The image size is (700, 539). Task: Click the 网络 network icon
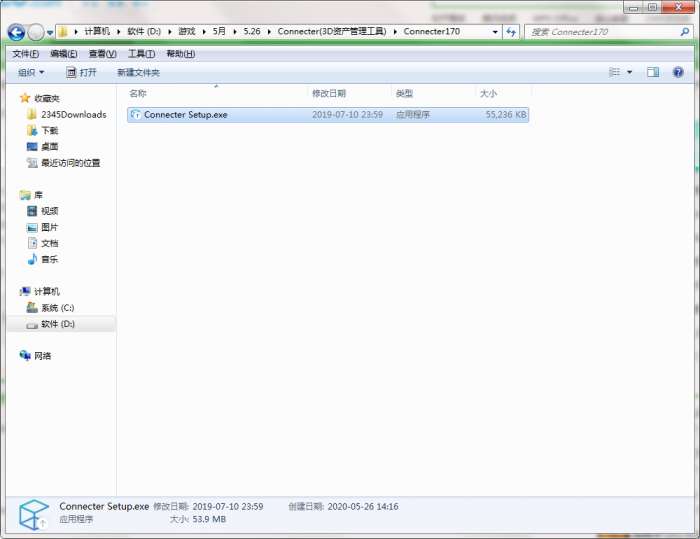coord(25,355)
